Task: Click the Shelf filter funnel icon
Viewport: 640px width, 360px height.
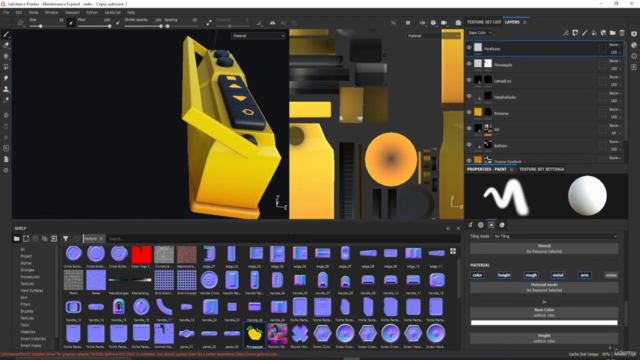Action: pos(65,239)
